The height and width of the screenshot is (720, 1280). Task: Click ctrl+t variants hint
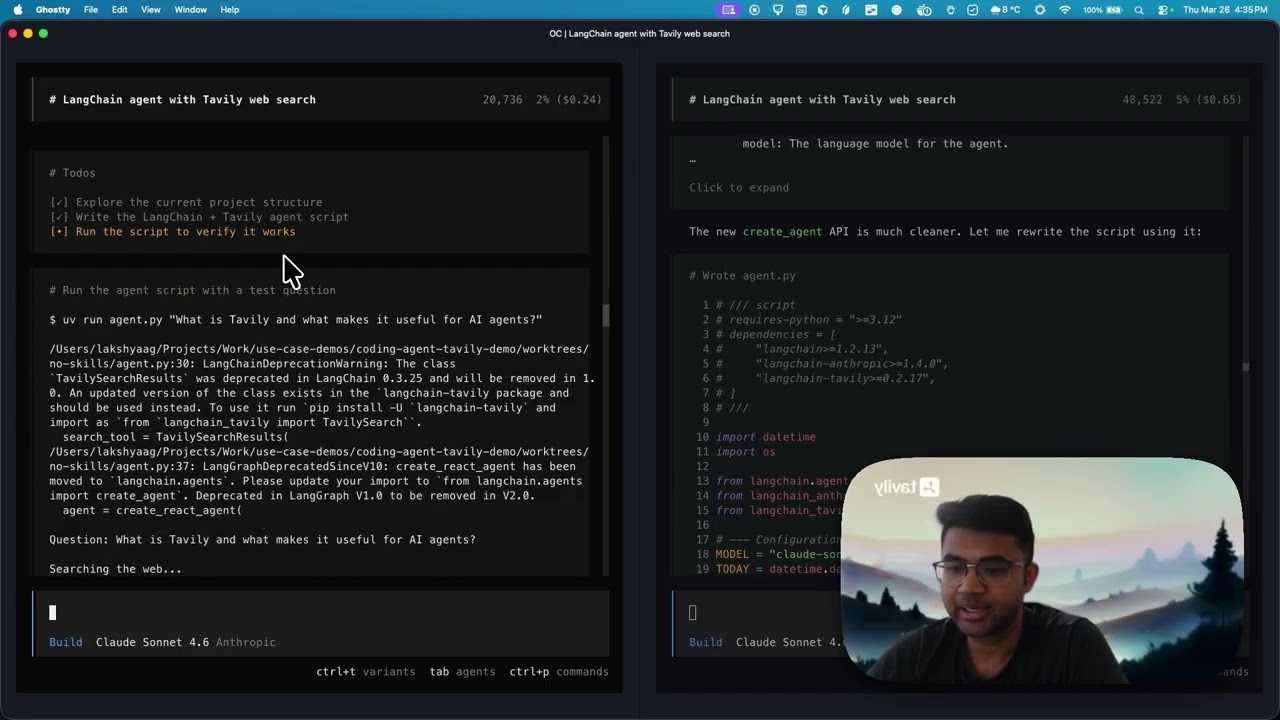[365, 672]
